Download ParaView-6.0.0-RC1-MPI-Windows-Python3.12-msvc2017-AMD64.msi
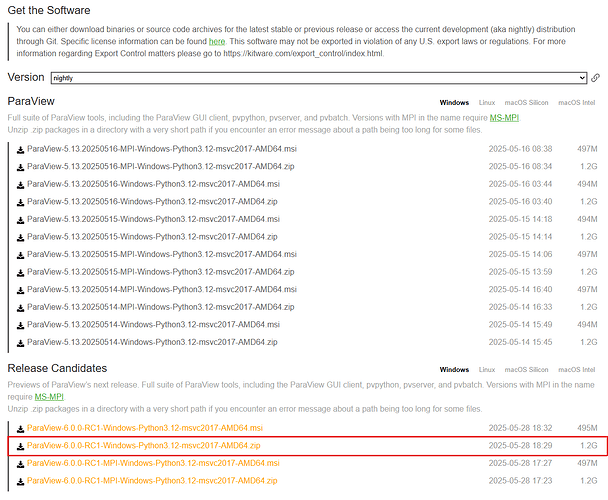This screenshot has width=608, height=500. (x=153, y=463)
